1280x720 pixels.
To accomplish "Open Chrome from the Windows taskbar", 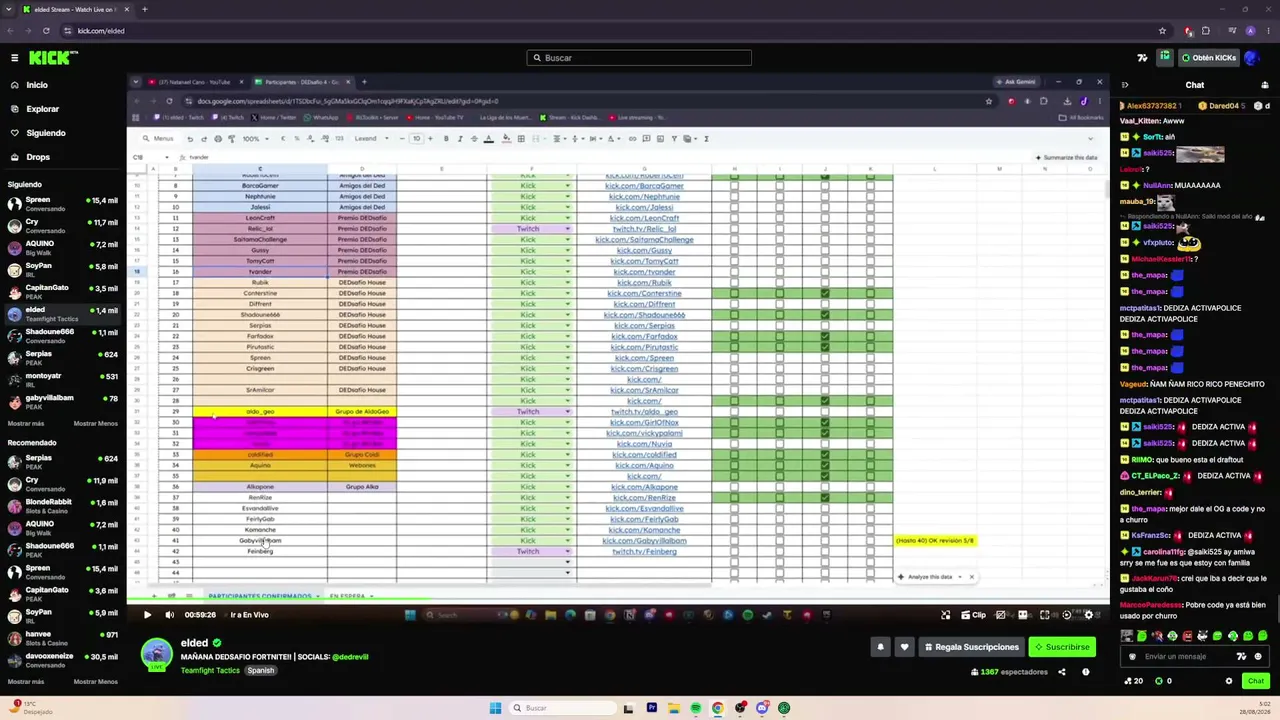I will pyautogui.click(x=717, y=708).
